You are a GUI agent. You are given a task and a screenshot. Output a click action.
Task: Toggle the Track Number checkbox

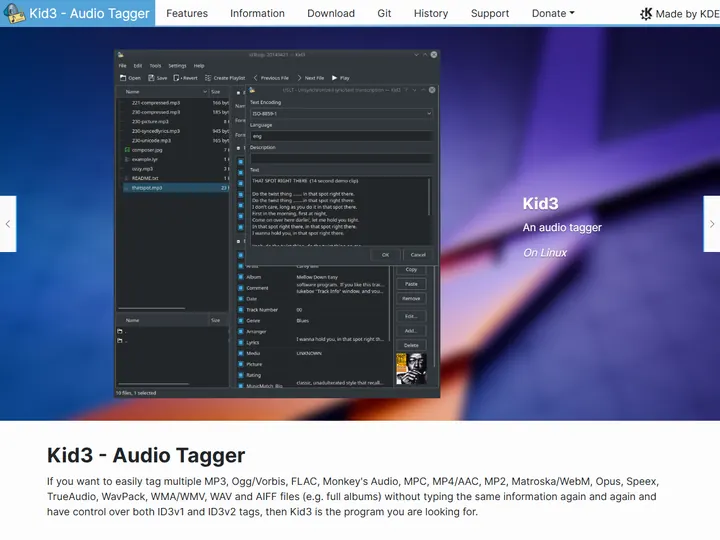click(x=241, y=310)
